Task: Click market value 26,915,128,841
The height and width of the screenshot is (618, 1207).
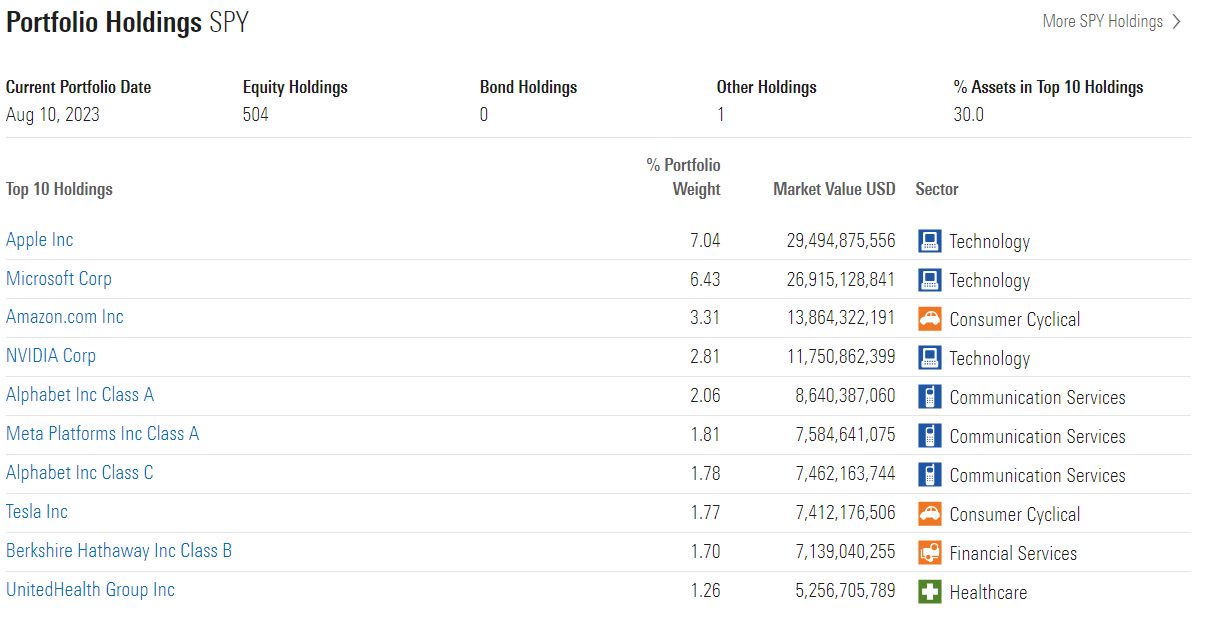Action: [841, 279]
